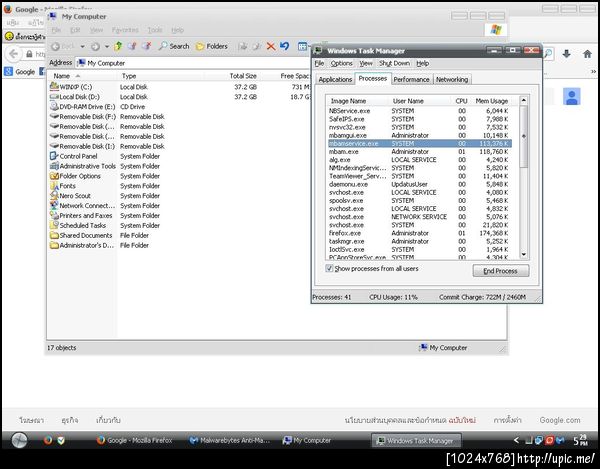Select the firefox.exe process row
600x469 pixels.
(419, 233)
